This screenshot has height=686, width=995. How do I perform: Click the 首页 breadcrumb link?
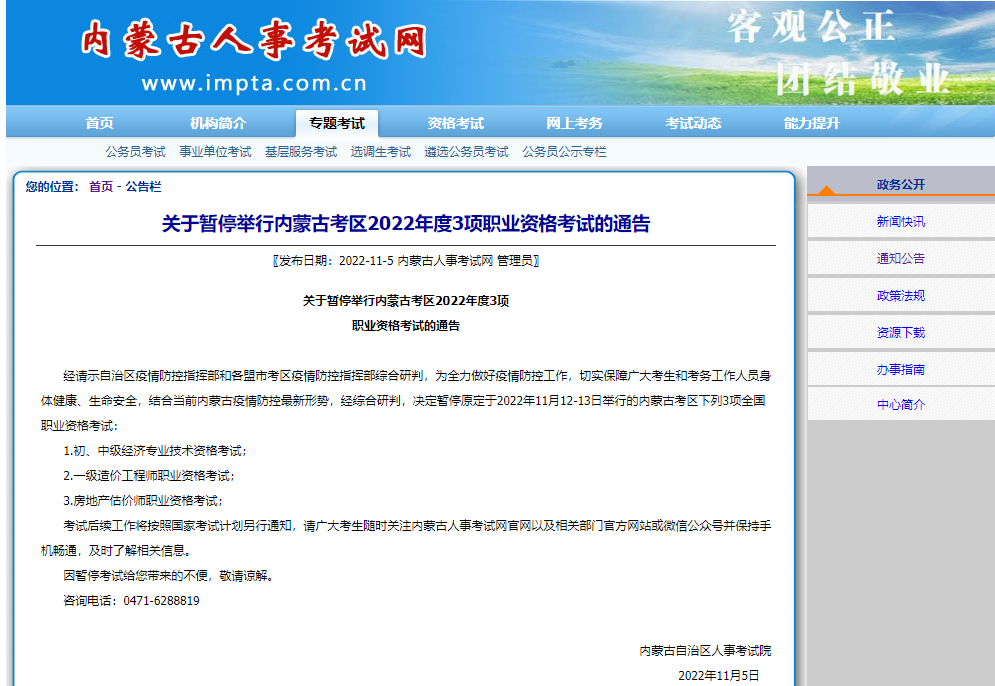point(101,187)
